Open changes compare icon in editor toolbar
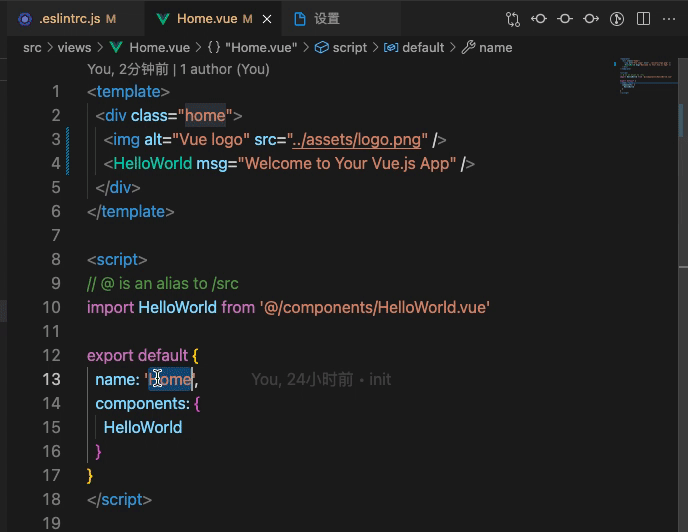Image resolution: width=688 pixels, height=532 pixels. point(512,19)
